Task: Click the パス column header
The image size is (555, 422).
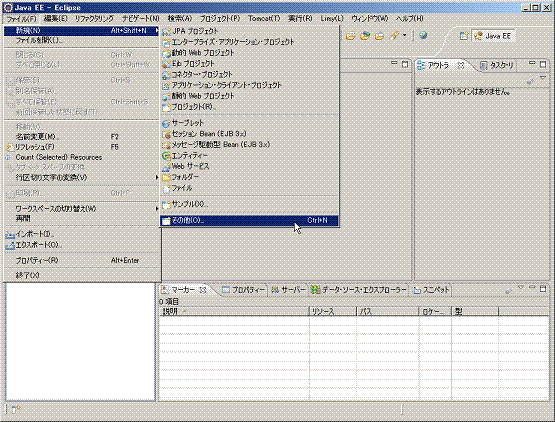Action: (x=388, y=312)
